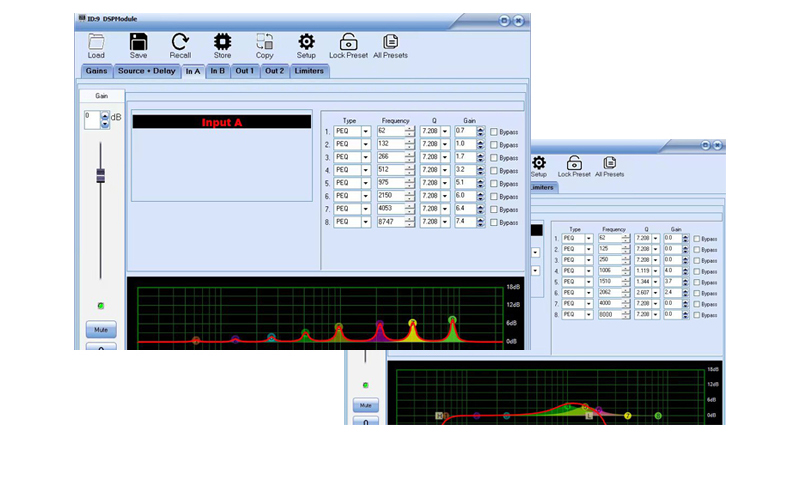Expand Q dropdown for band 3

pyautogui.click(x=444, y=157)
